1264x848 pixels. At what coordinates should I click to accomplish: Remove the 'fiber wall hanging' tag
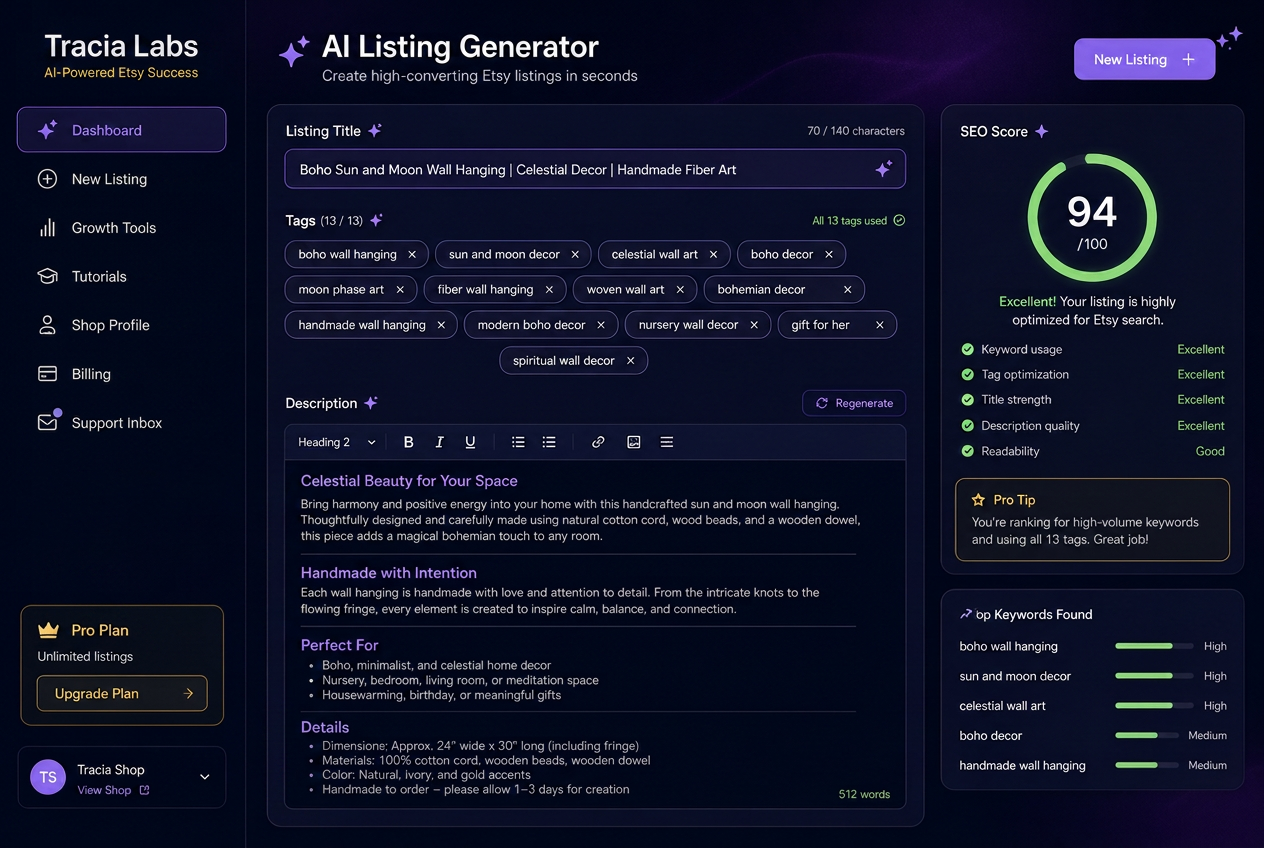click(549, 289)
